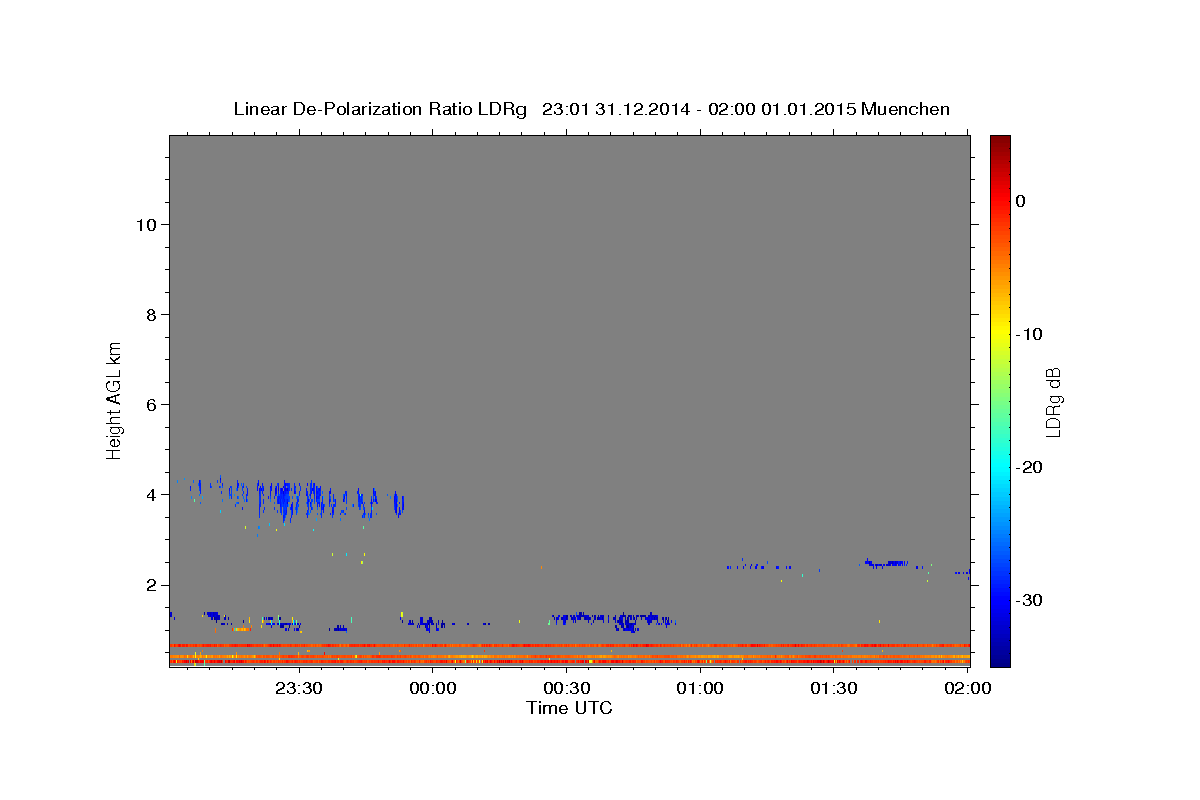This screenshot has height=800, width=1200.
Task: Click the 01:00 time tick label
Action: tap(701, 688)
